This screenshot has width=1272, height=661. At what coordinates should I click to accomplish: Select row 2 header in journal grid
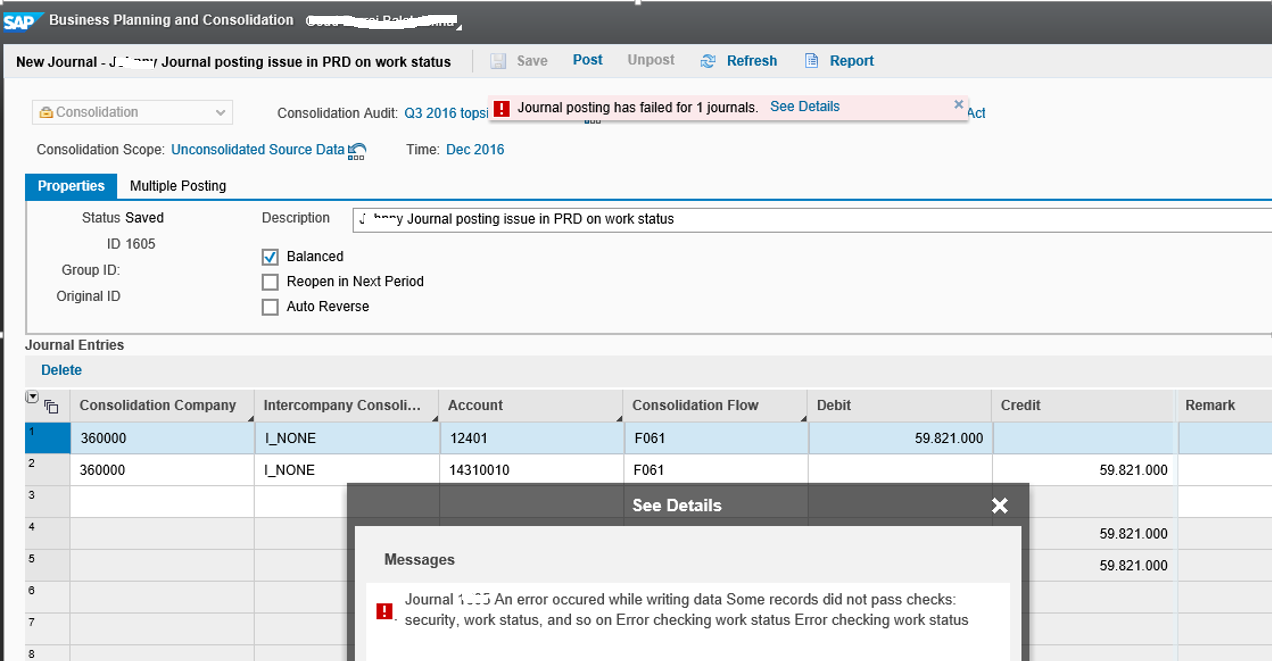point(47,470)
